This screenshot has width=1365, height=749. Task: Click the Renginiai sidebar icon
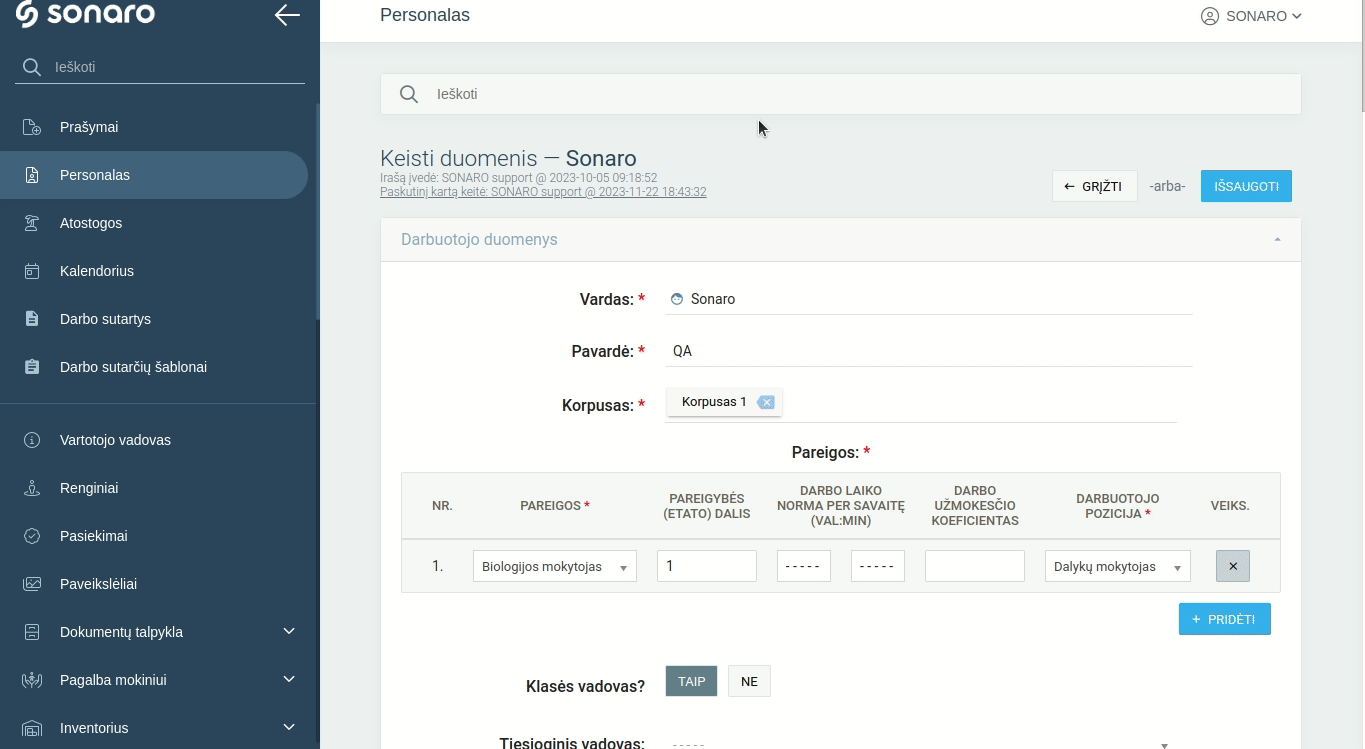click(32, 488)
